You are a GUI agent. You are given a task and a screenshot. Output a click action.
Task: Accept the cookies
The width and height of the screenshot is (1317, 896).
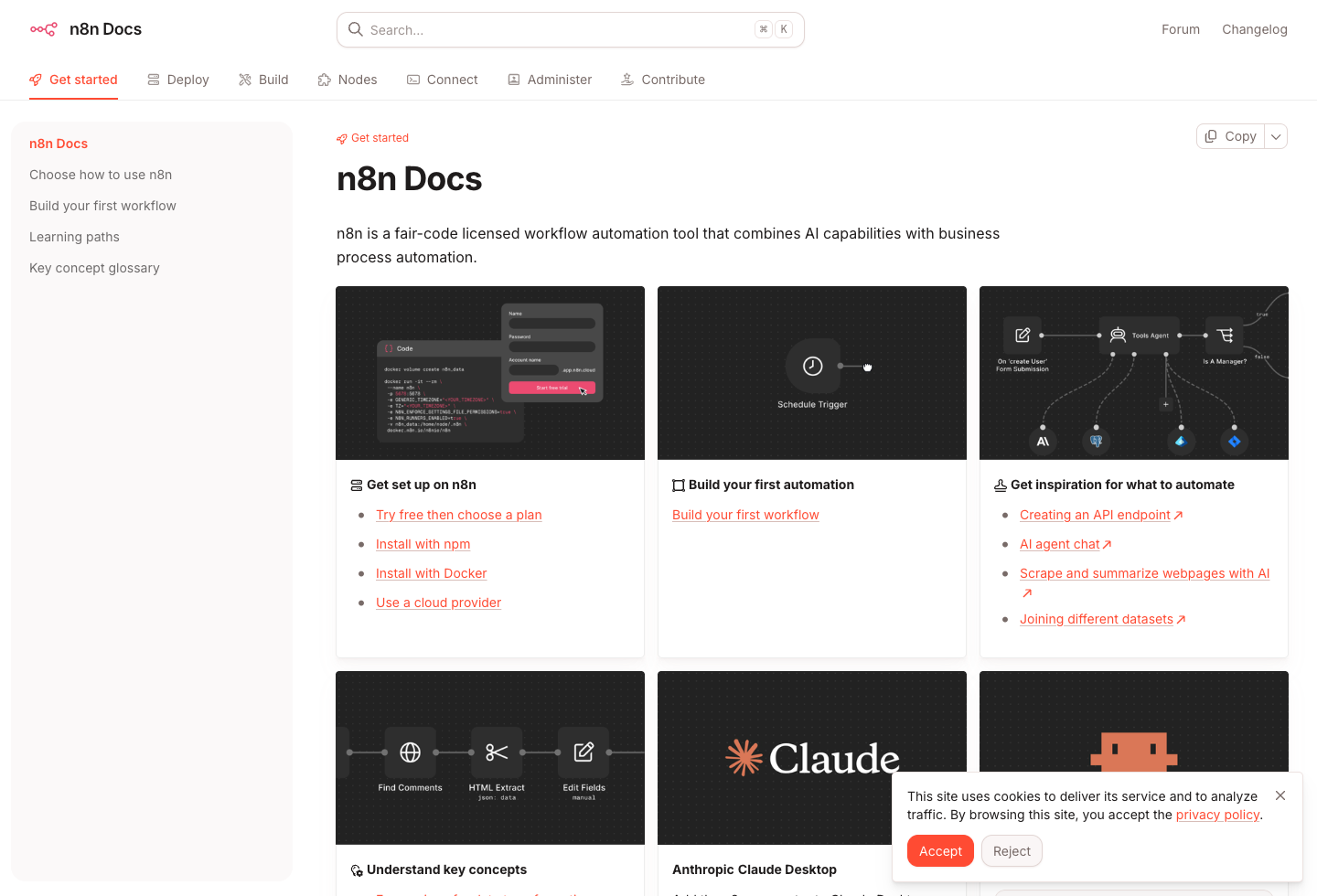[x=940, y=851]
